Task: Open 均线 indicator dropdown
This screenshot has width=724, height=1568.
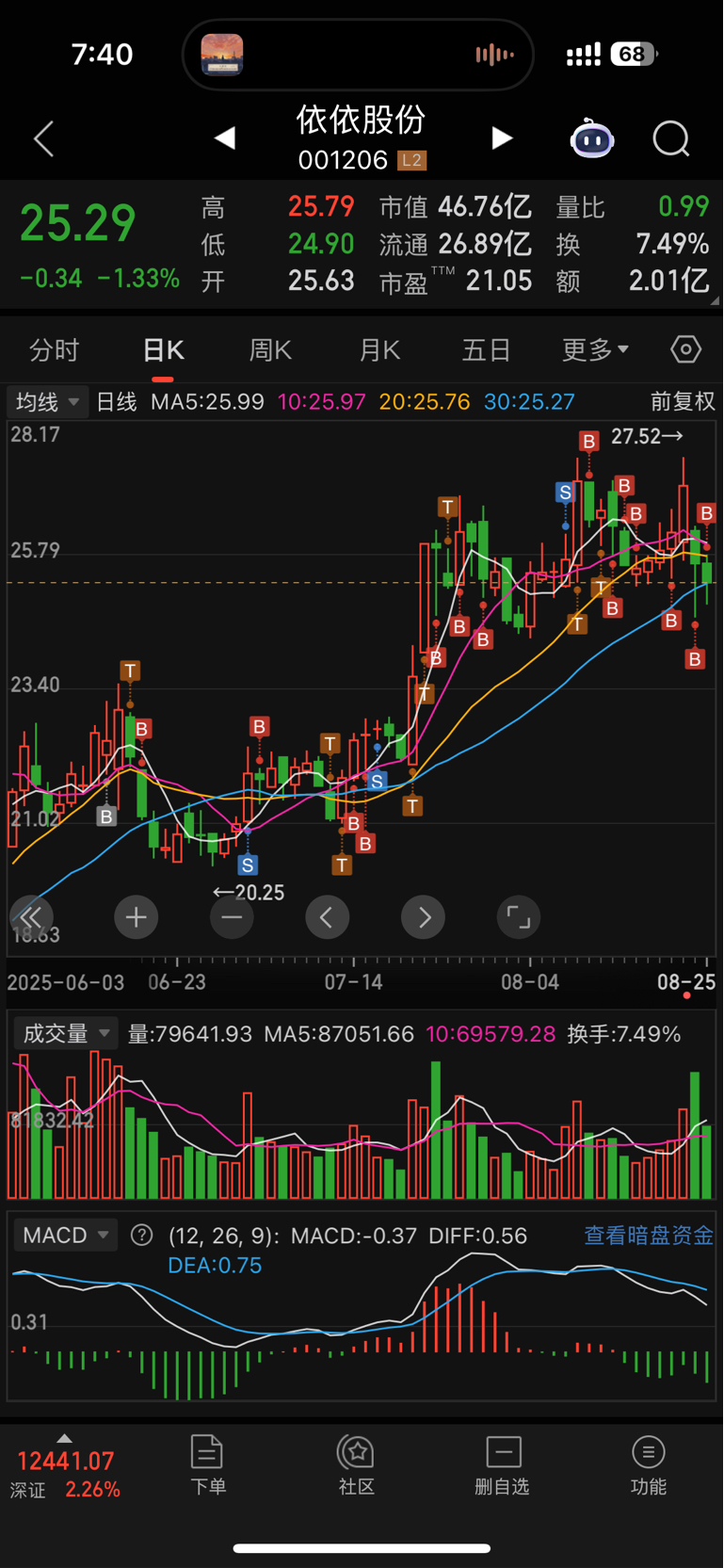Action: pyautogui.click(x=48, y=402)
